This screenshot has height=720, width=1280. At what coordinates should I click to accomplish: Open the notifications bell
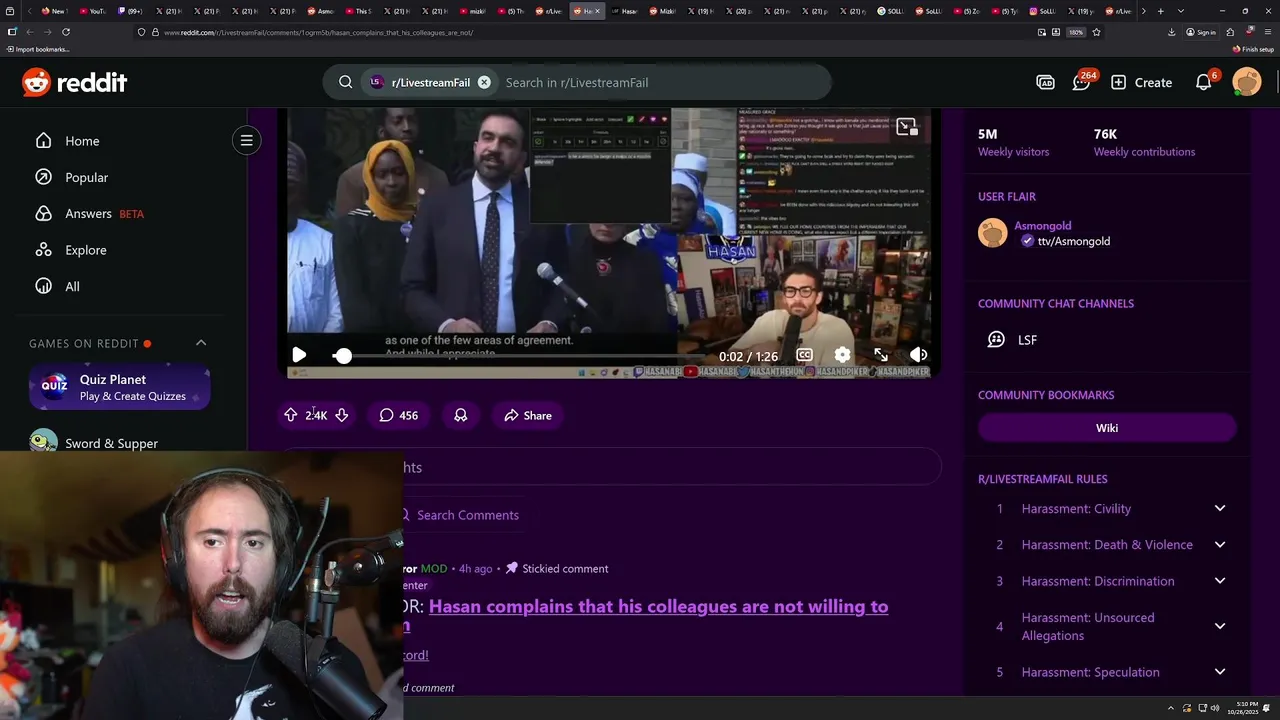coord(1204,82)
